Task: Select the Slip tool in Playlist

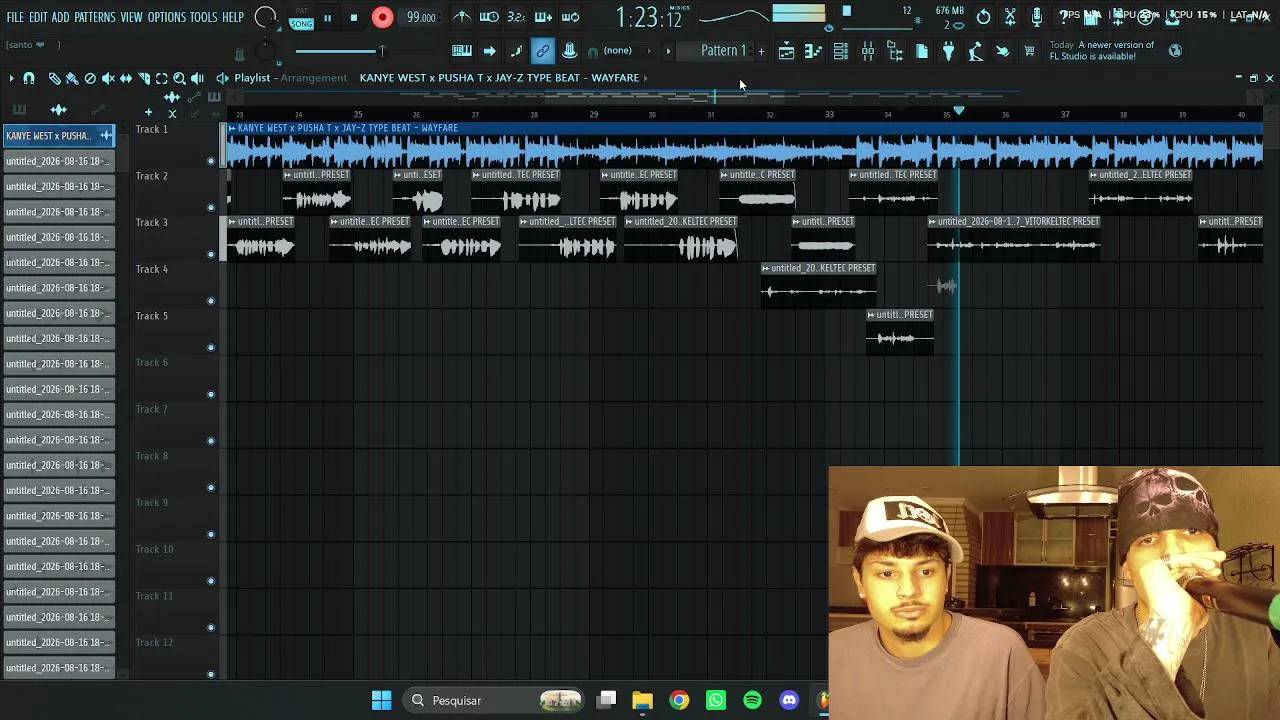Action: click(x=126, y=78)
